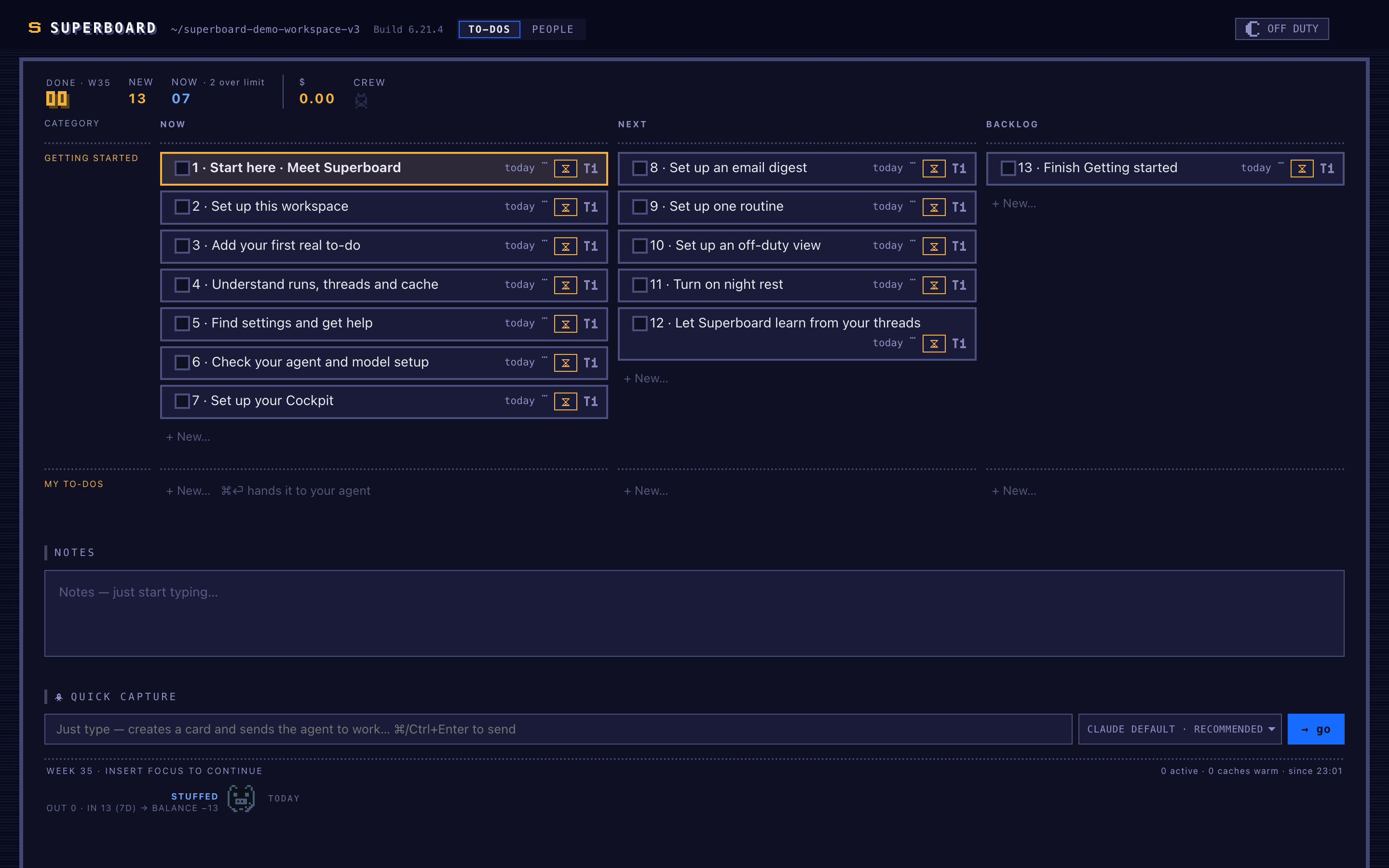Screen dimensions: 1389x868
Task: Tick 'Finish Getting started' checkbox
Action: click(1008, 168)
